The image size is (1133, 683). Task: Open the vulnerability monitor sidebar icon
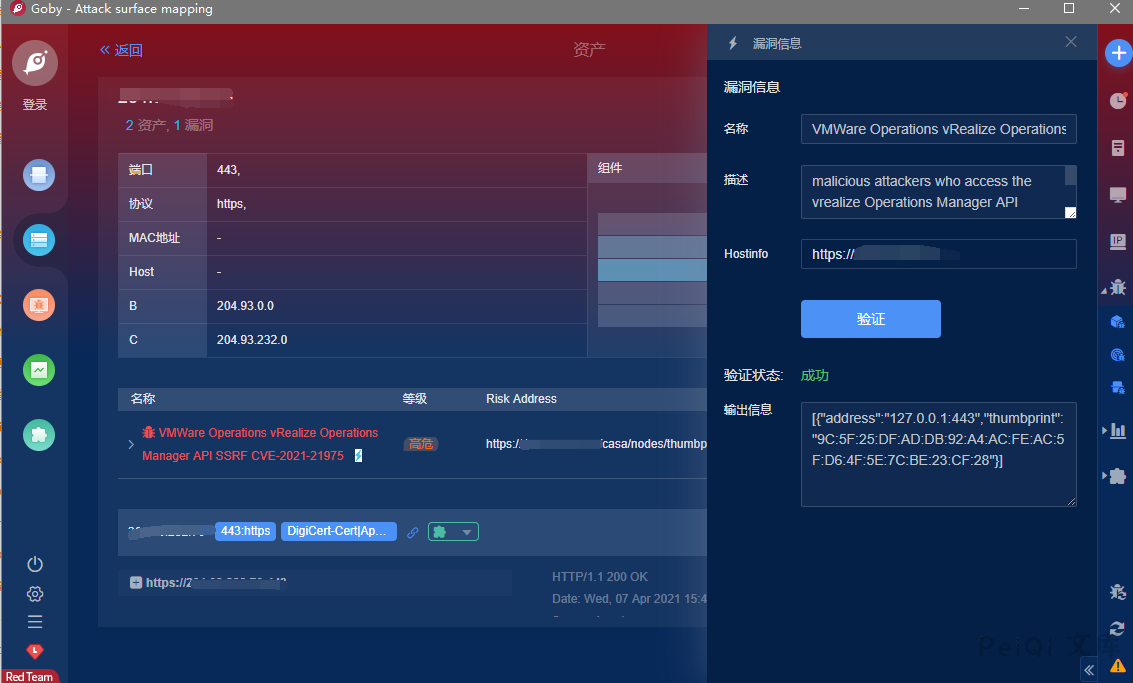tap(39, 305)
